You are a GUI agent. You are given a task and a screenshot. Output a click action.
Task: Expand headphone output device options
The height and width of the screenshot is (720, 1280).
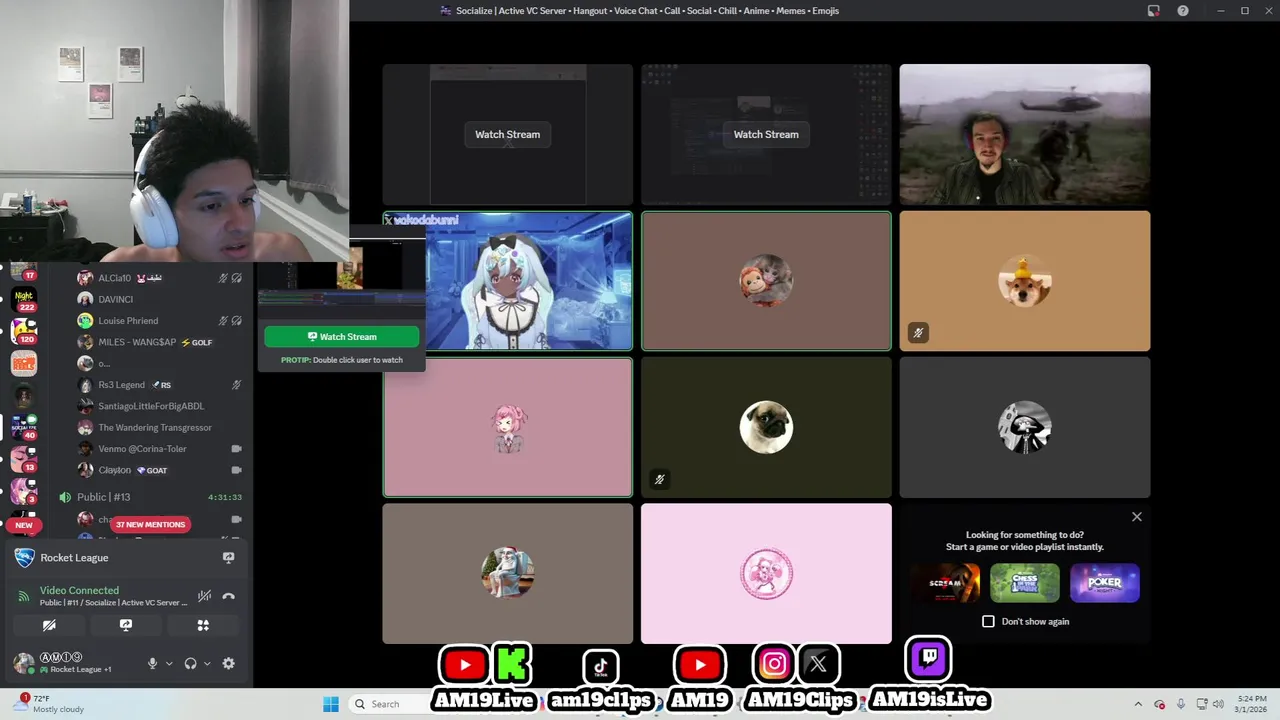point(207,663)
